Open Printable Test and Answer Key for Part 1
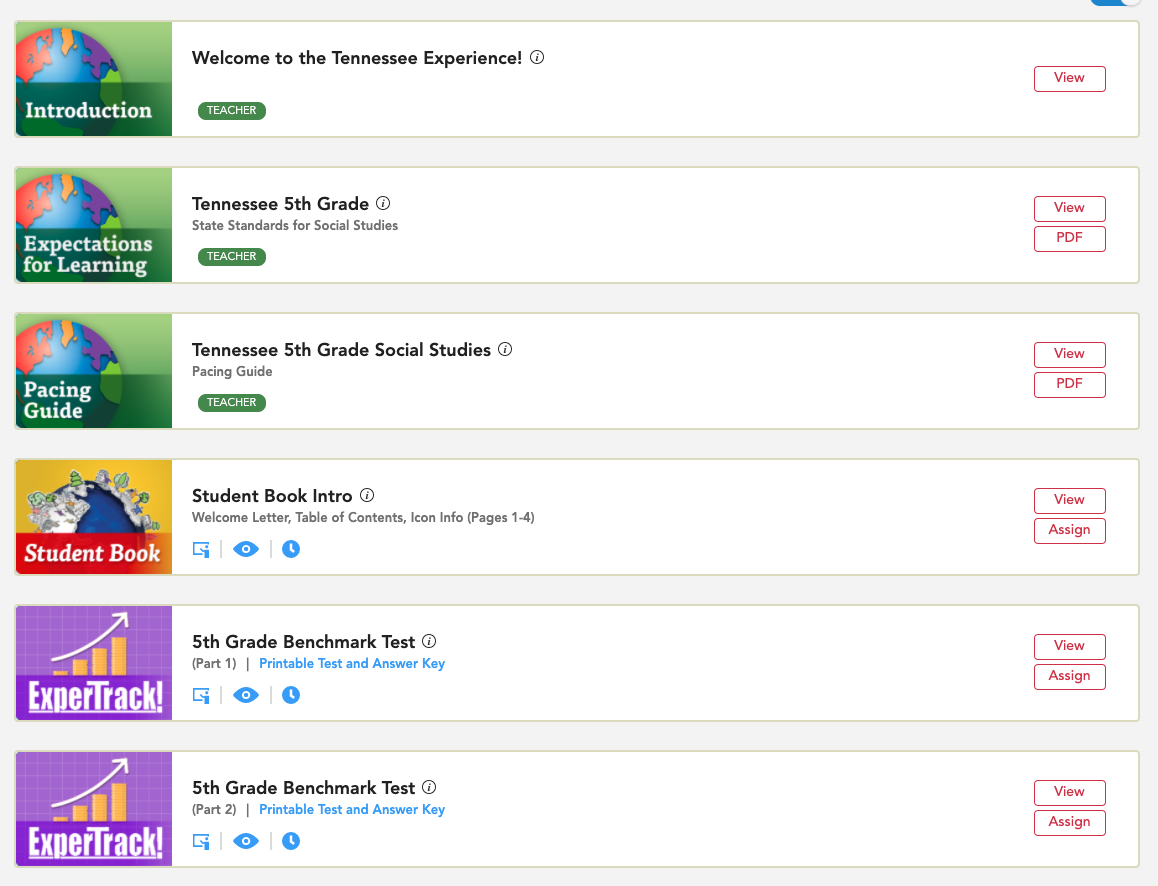Viewport: 1158px width, 886px height. click(x=352, y=663)
